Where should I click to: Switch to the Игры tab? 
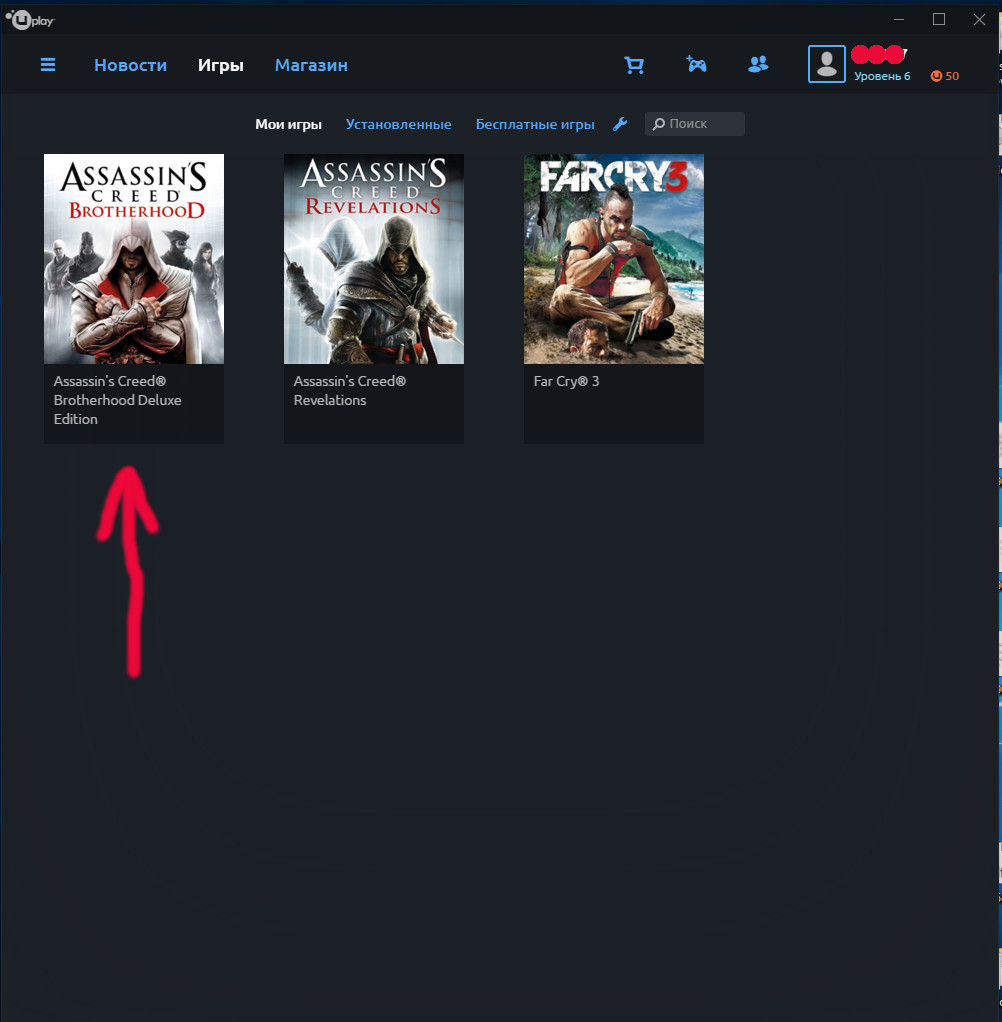(x=220, y=65)
